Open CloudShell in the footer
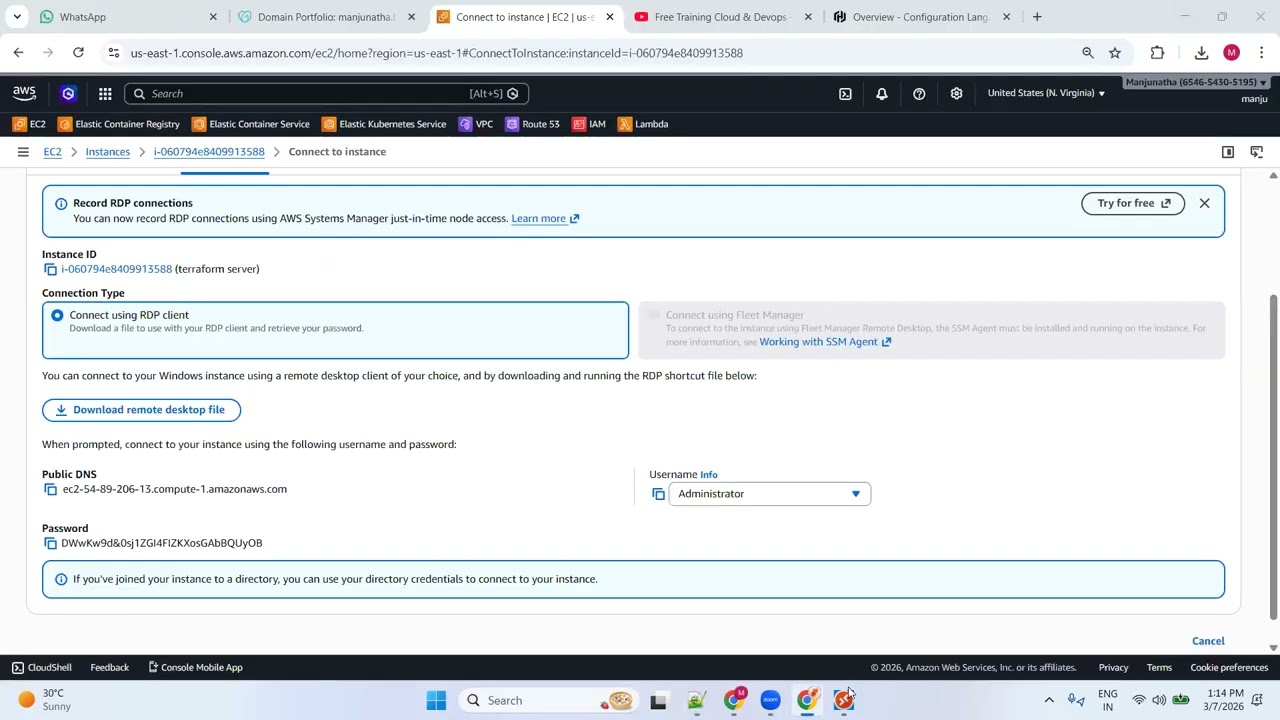 [x=41, y=667]
